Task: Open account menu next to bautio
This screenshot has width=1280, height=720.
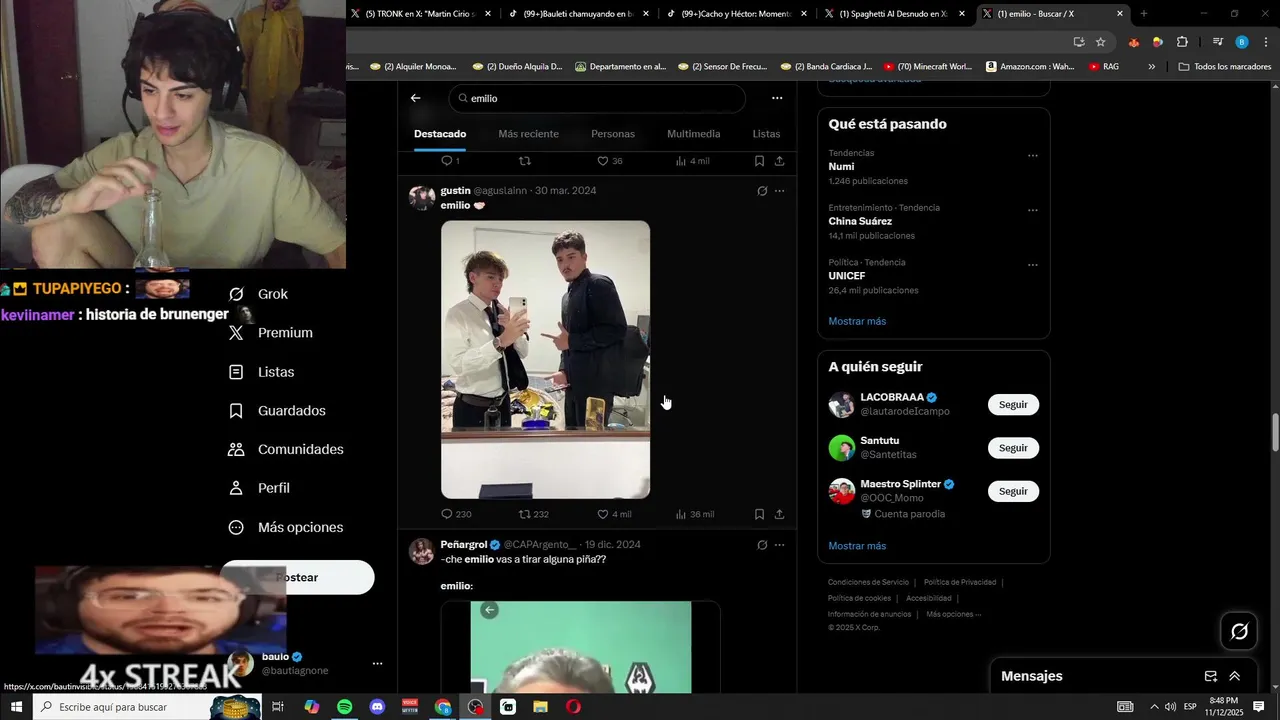Action: click(x=377, y=663)
